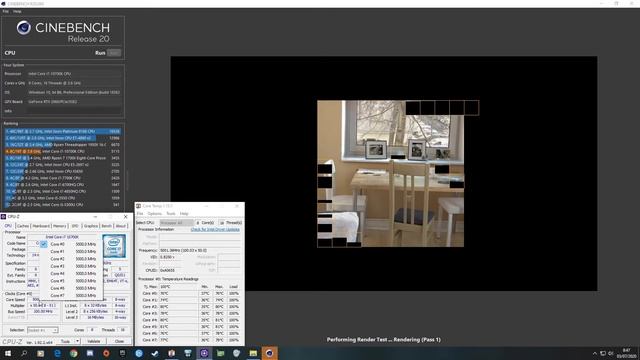Switch to the CPU-Z purple taskbar icon
Viewport: 640px width, 360px height.
pos(204,353)
